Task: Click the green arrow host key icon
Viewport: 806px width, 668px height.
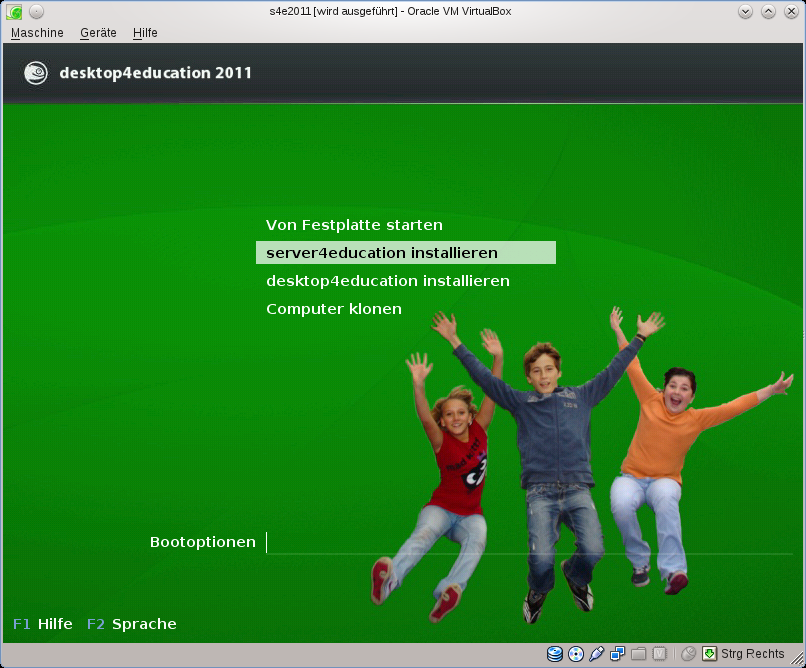Action: coord(709,654)
